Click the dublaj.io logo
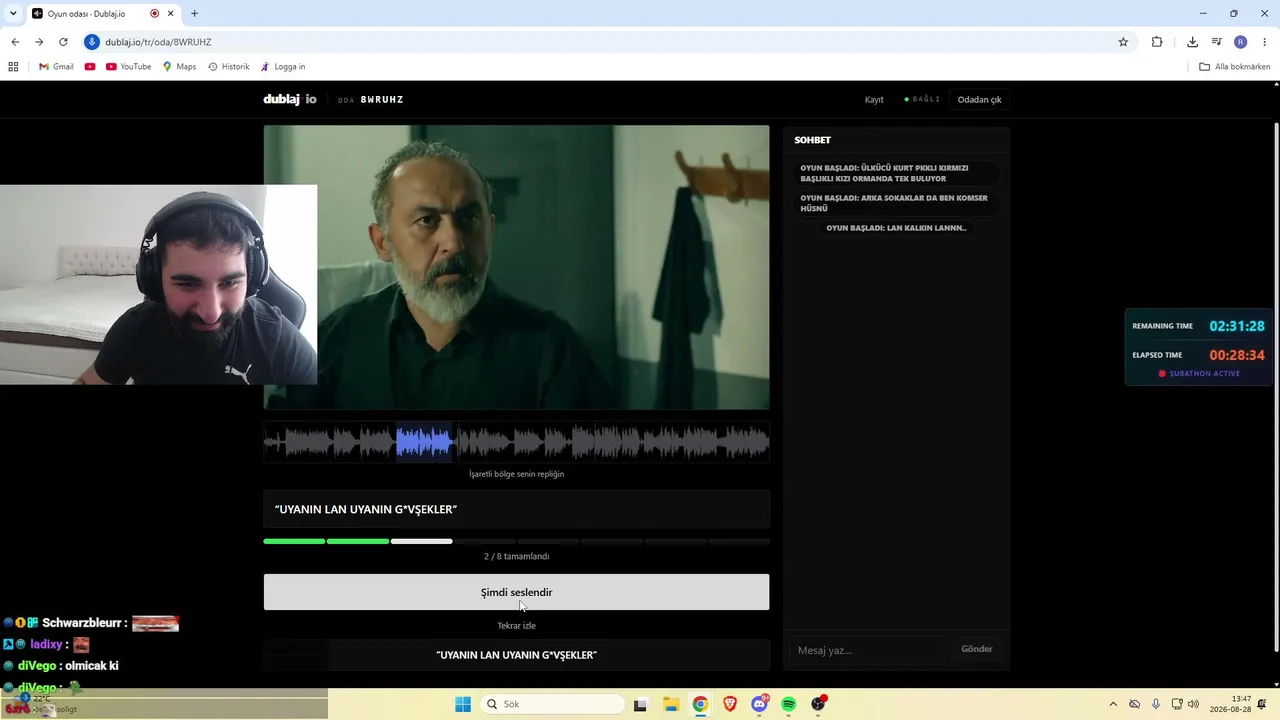Screen dimensions: 1280x720 coord(290,99)
